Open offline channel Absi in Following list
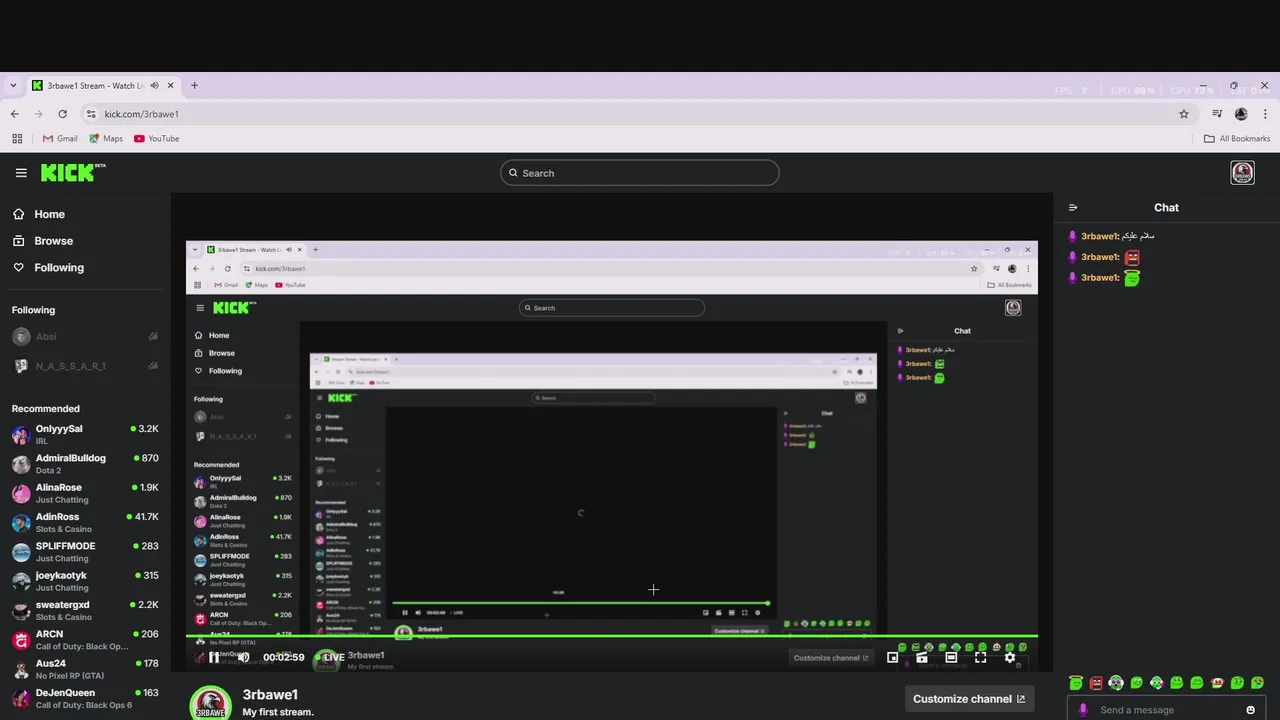1280x720 pixels. coord(85,337)
